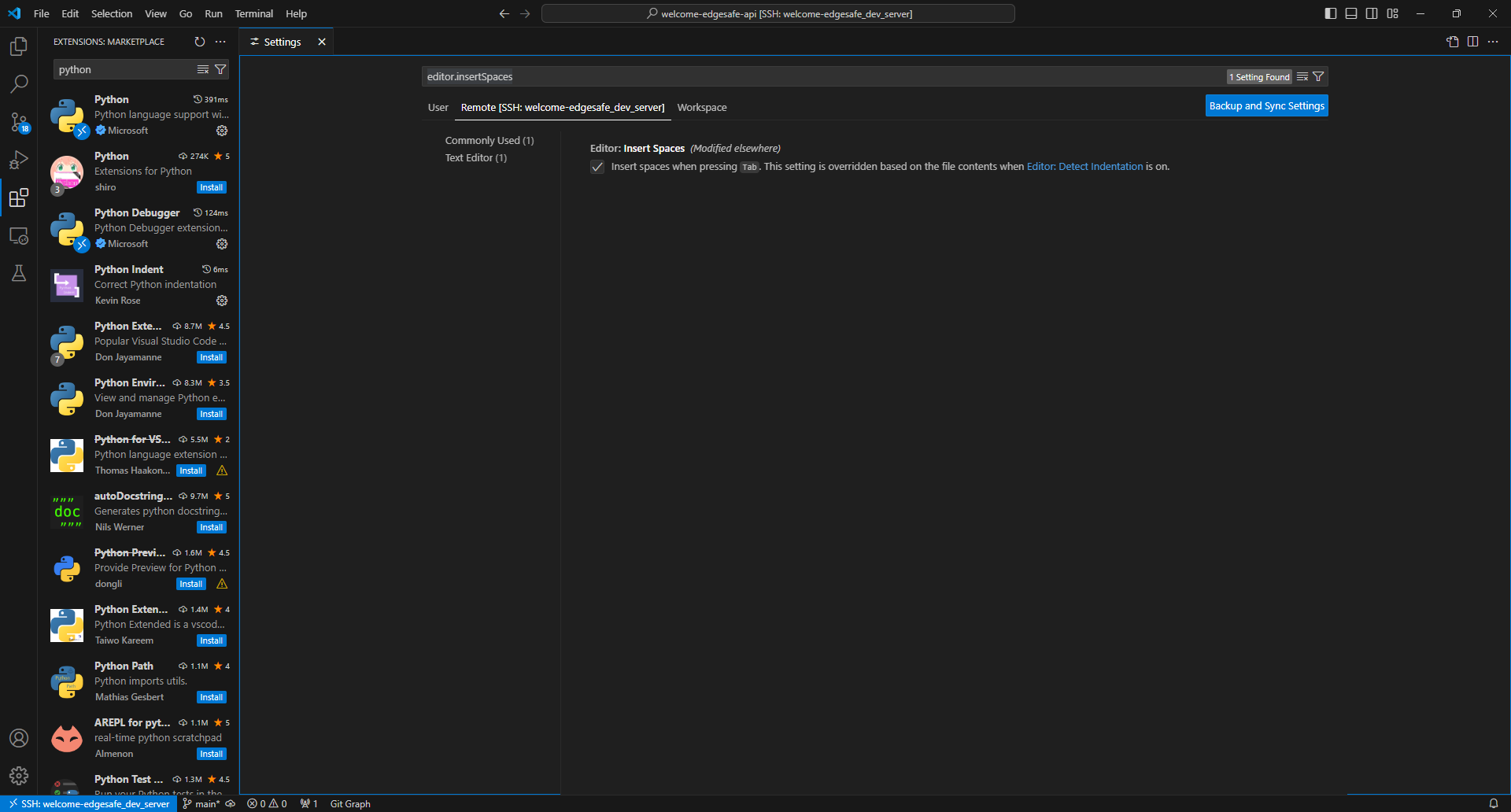Open manage gear for Python Indent extension
1511x812 pixels.
222,301
